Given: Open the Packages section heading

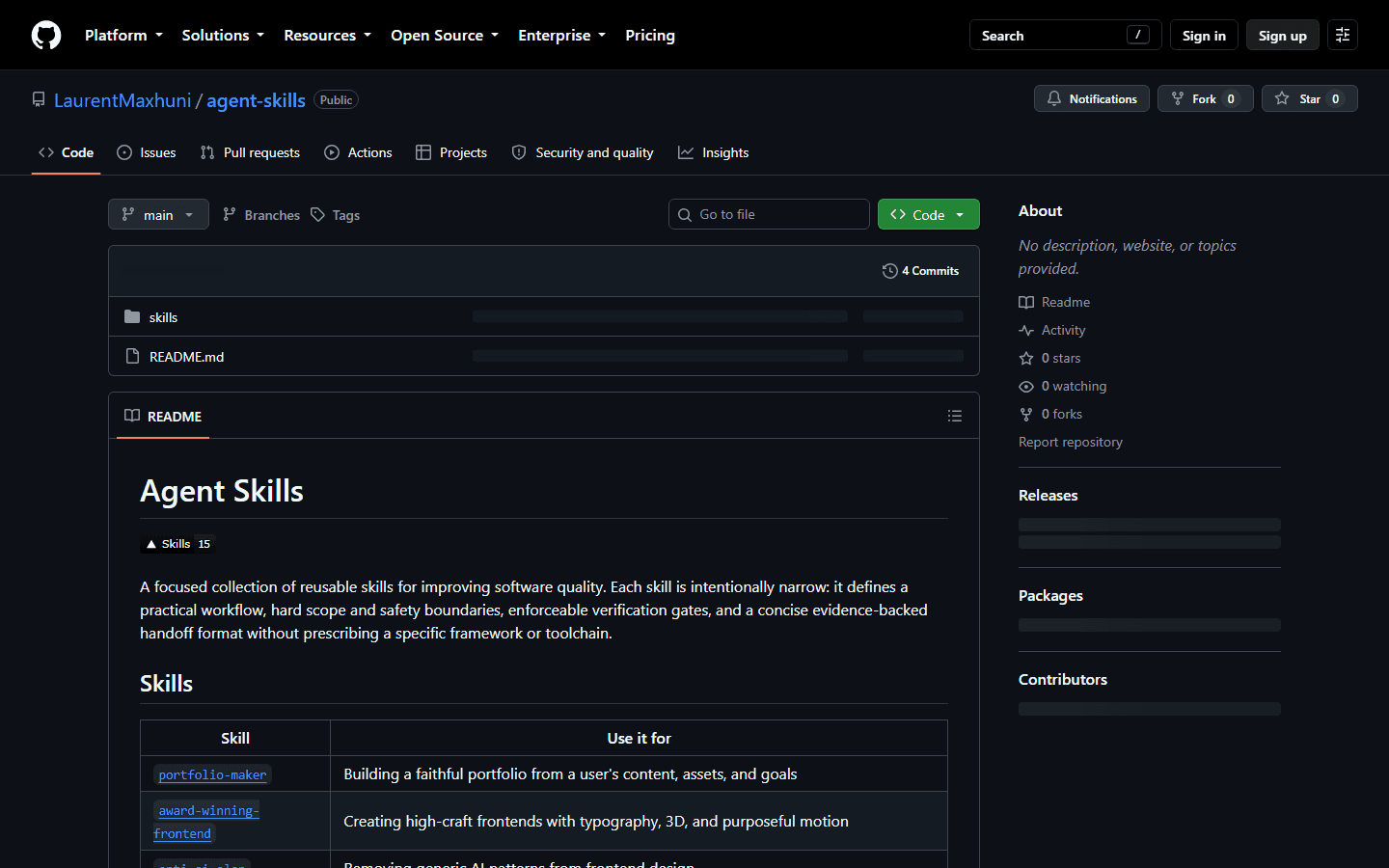Looking at the screenshot, I should (x=1050, y=595).
